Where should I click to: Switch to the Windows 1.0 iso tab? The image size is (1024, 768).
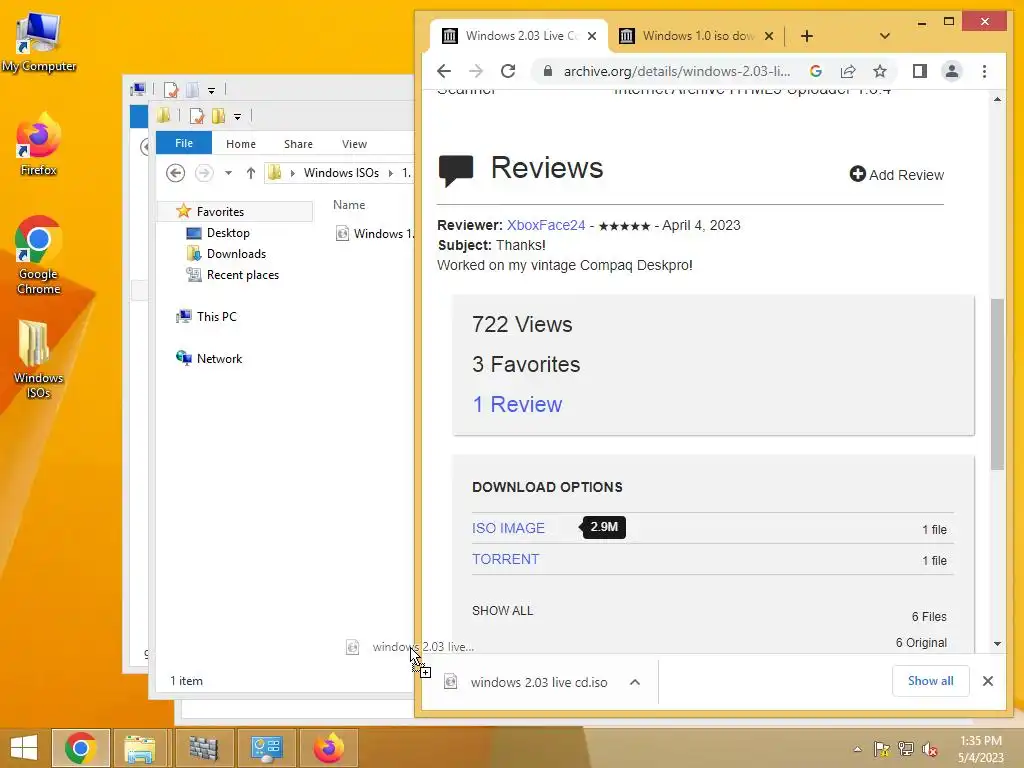(x=696, y=36)
